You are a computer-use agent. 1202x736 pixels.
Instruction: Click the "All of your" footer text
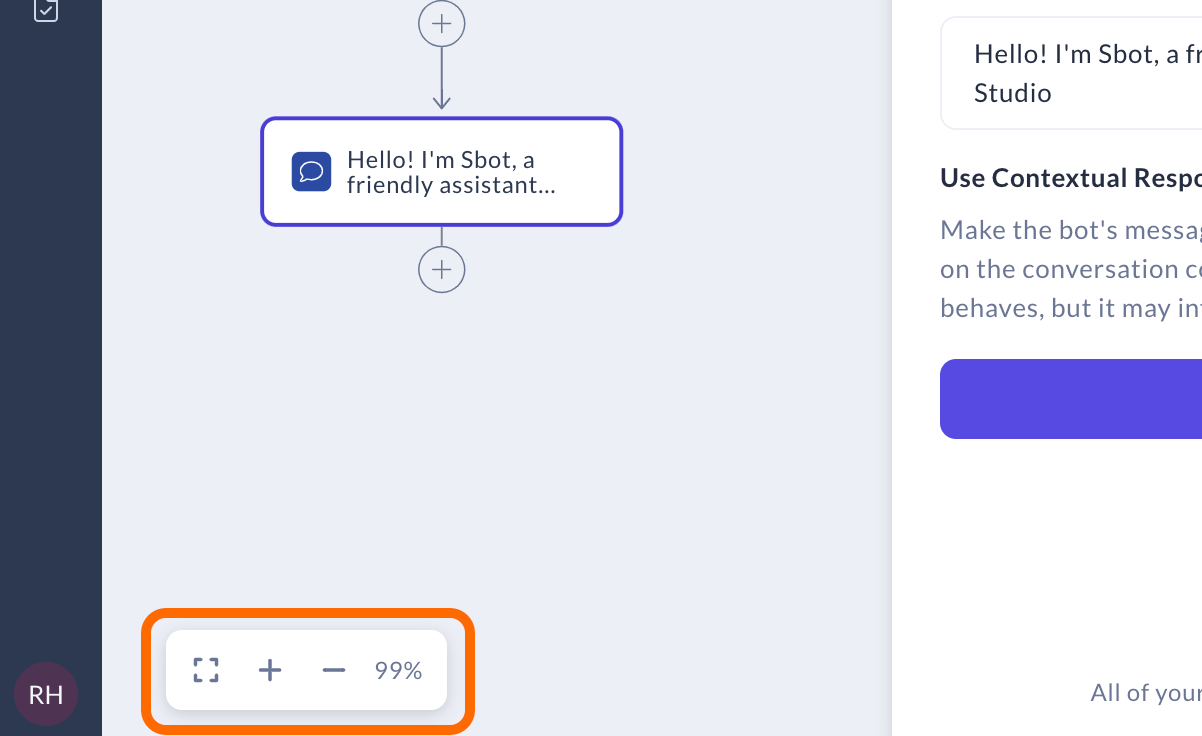(x=1145, y=692)
